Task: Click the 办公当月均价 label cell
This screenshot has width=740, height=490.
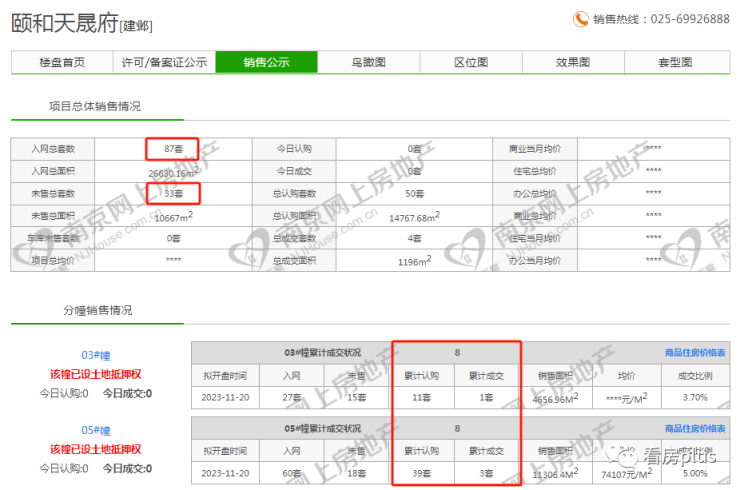Action: click(x=535, y=260)
